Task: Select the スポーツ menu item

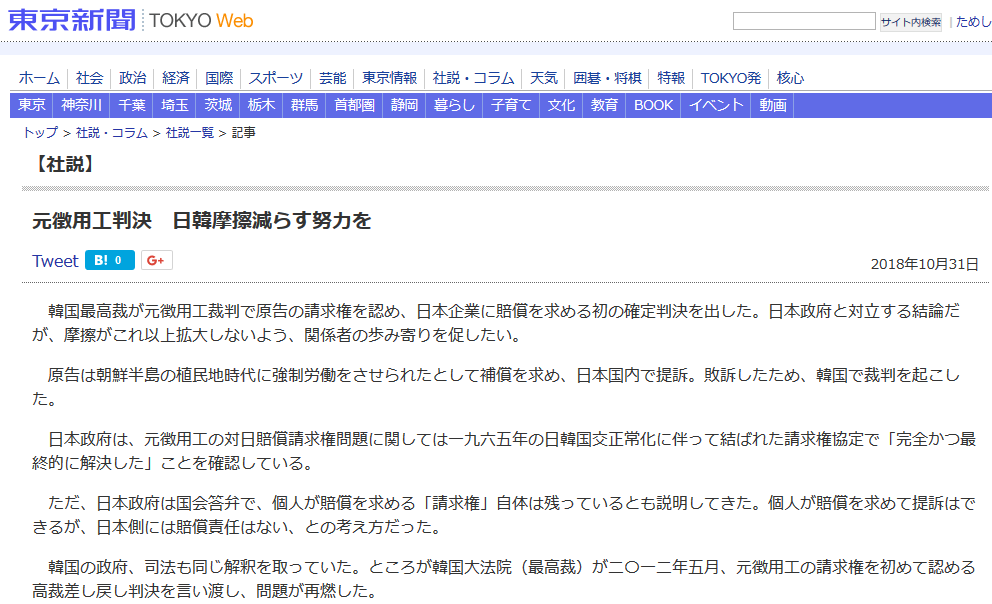Action: point(276,78)
